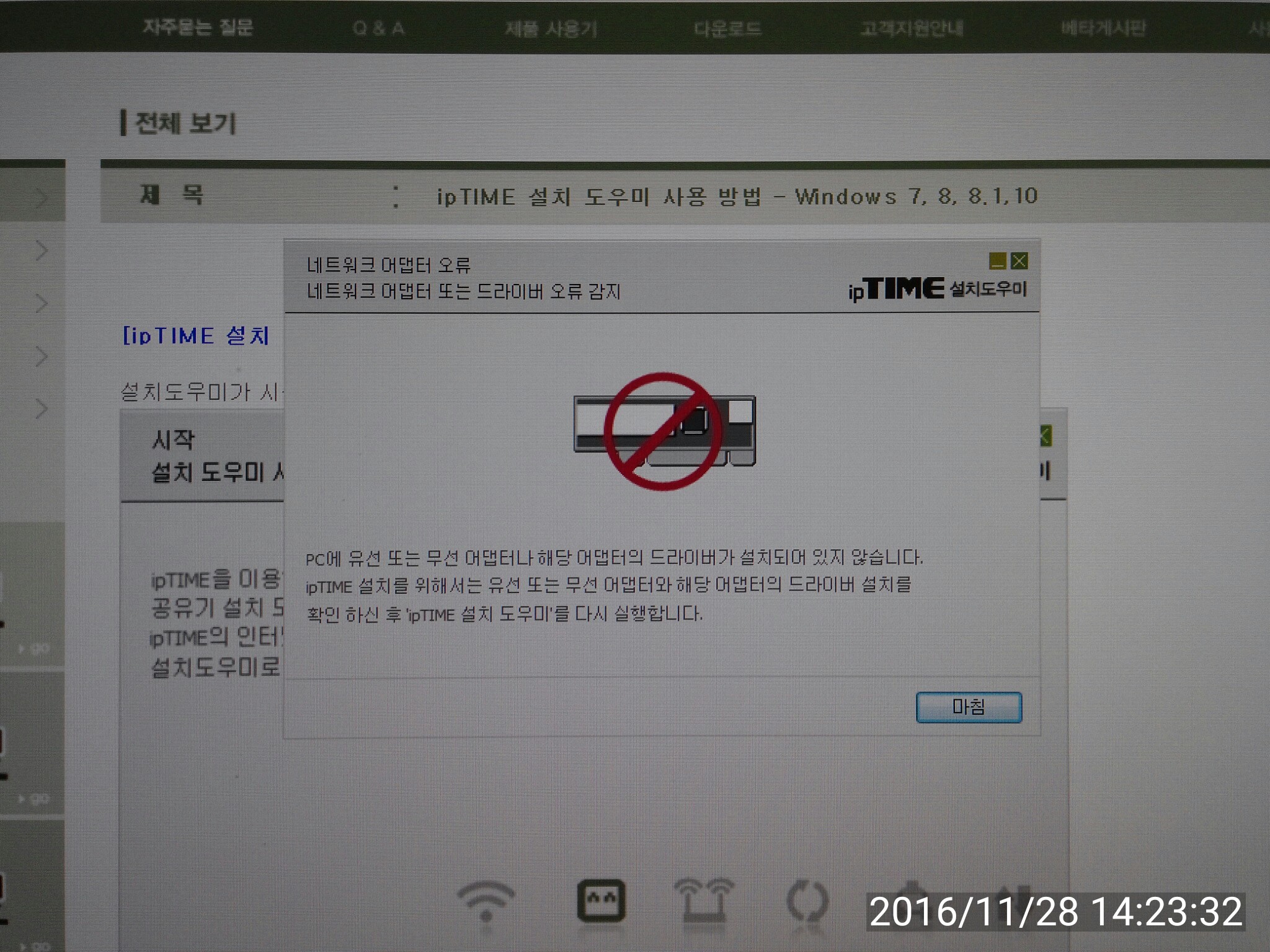This screenshot has height=952, width=1270.
Task: Click the prohibited network card illustration
Action: [664, 431]
